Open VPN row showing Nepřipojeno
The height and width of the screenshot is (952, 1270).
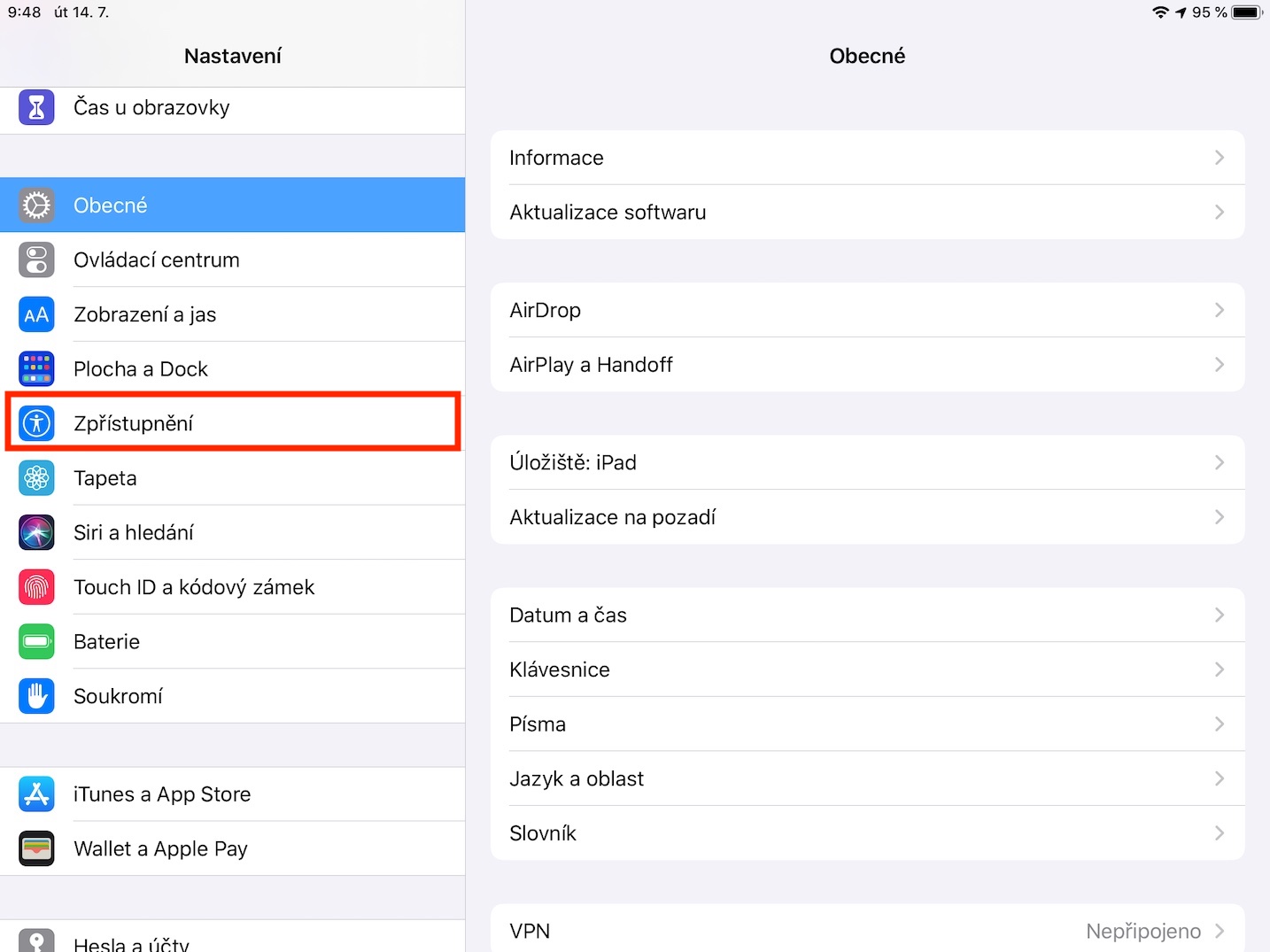point(867,931)
